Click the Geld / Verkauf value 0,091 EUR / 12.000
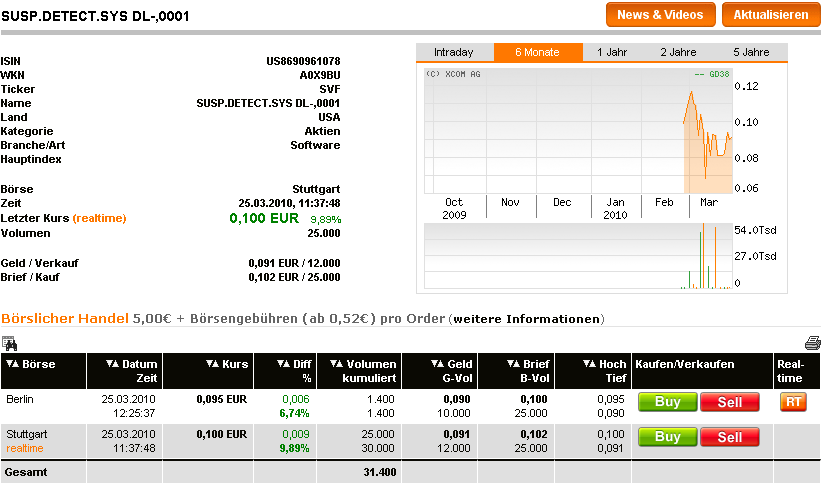This screenshot has width=823, height=489. 294,263
